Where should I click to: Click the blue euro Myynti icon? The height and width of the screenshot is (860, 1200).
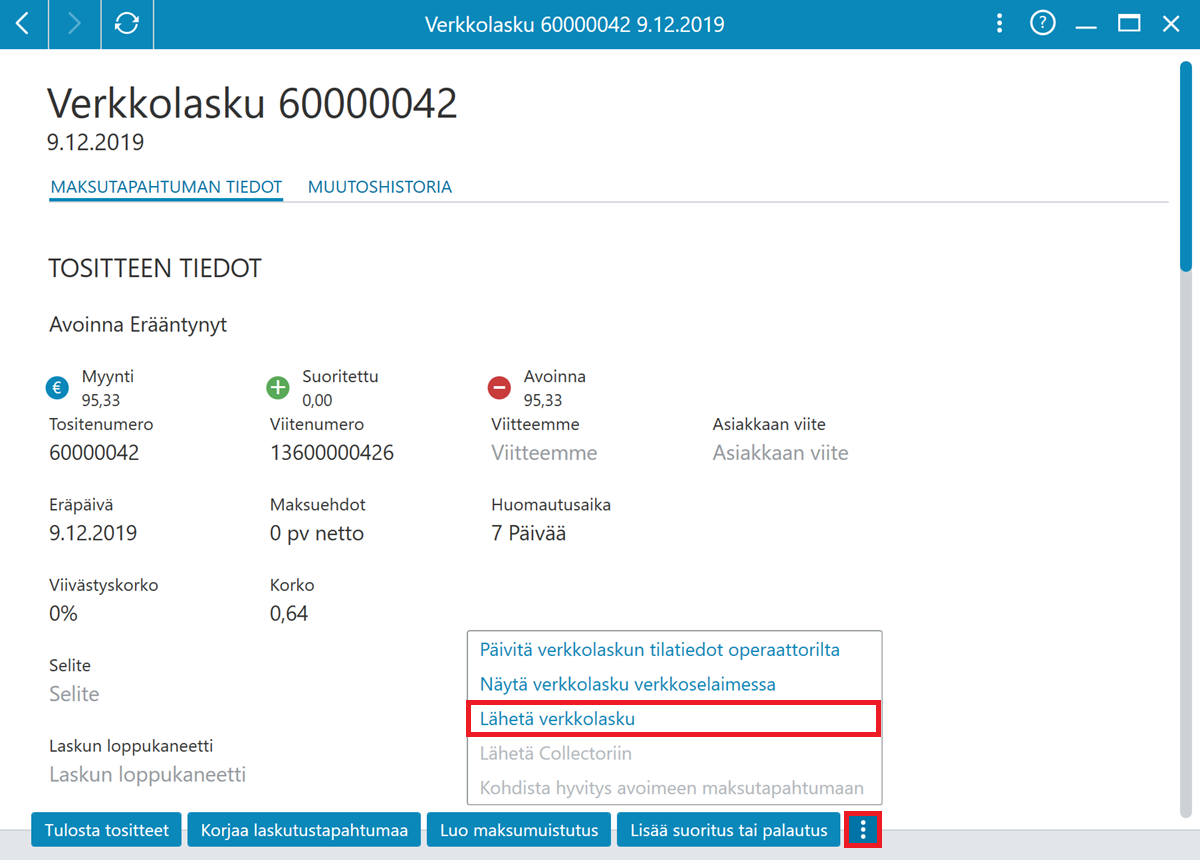pos(58,388)
